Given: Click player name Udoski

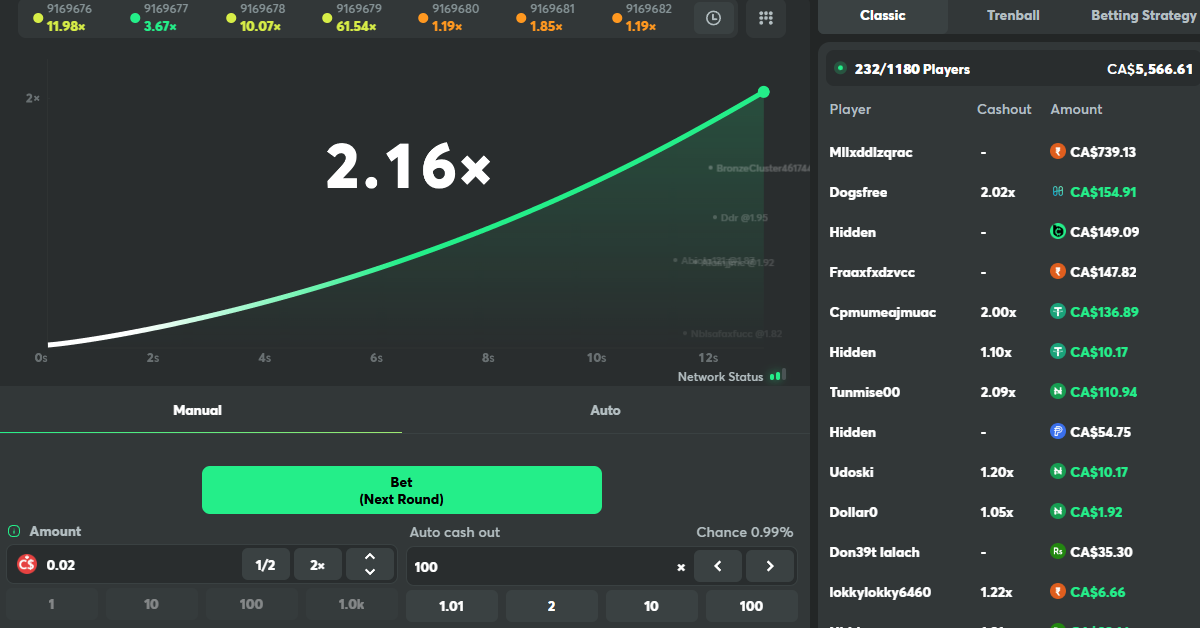Looking at the screenshot, I should [x=852, y=472].
